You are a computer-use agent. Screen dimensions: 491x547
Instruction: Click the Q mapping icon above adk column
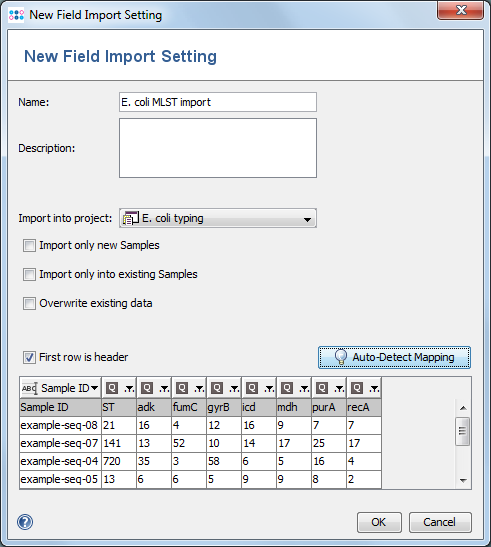tap(147, 388)
